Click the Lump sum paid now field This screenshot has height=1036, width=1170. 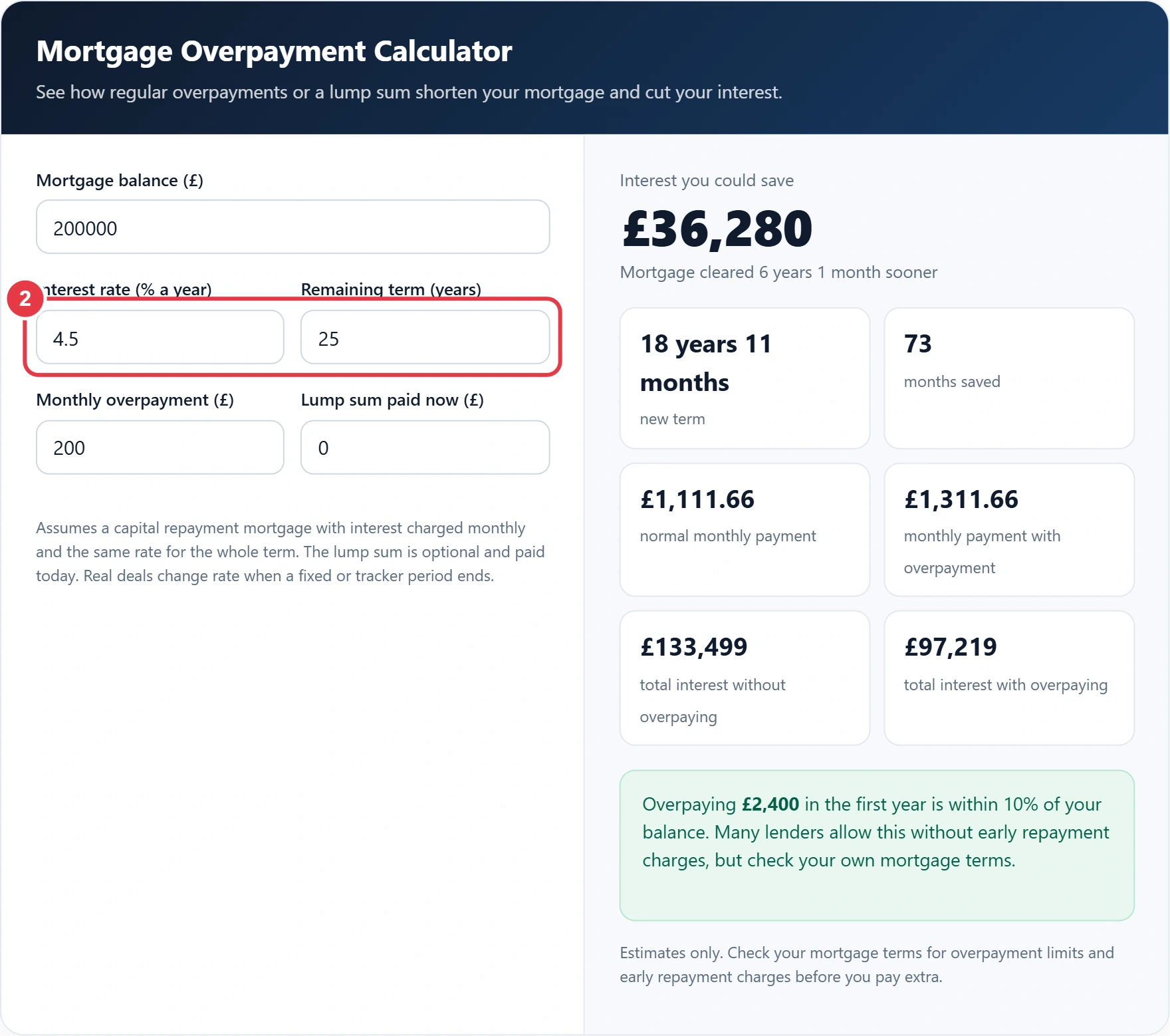(425, 448)
